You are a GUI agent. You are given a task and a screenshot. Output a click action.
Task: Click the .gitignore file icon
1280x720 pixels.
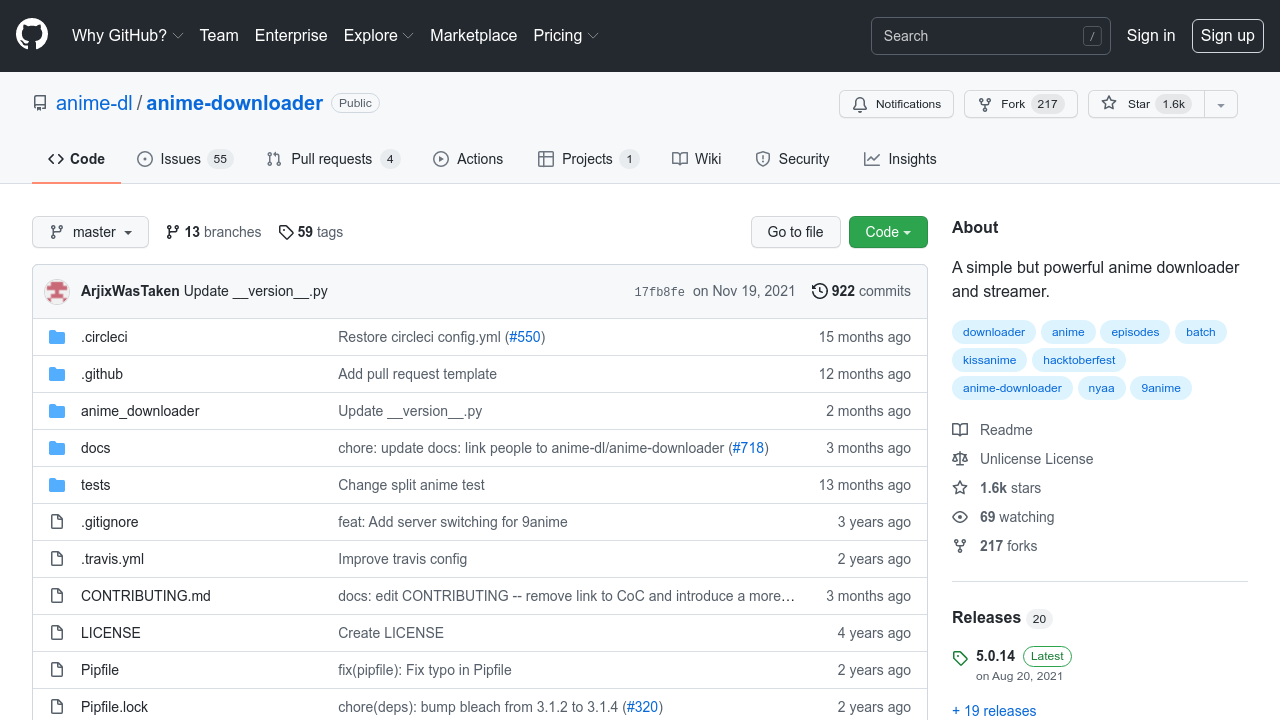tap(57, 522)
